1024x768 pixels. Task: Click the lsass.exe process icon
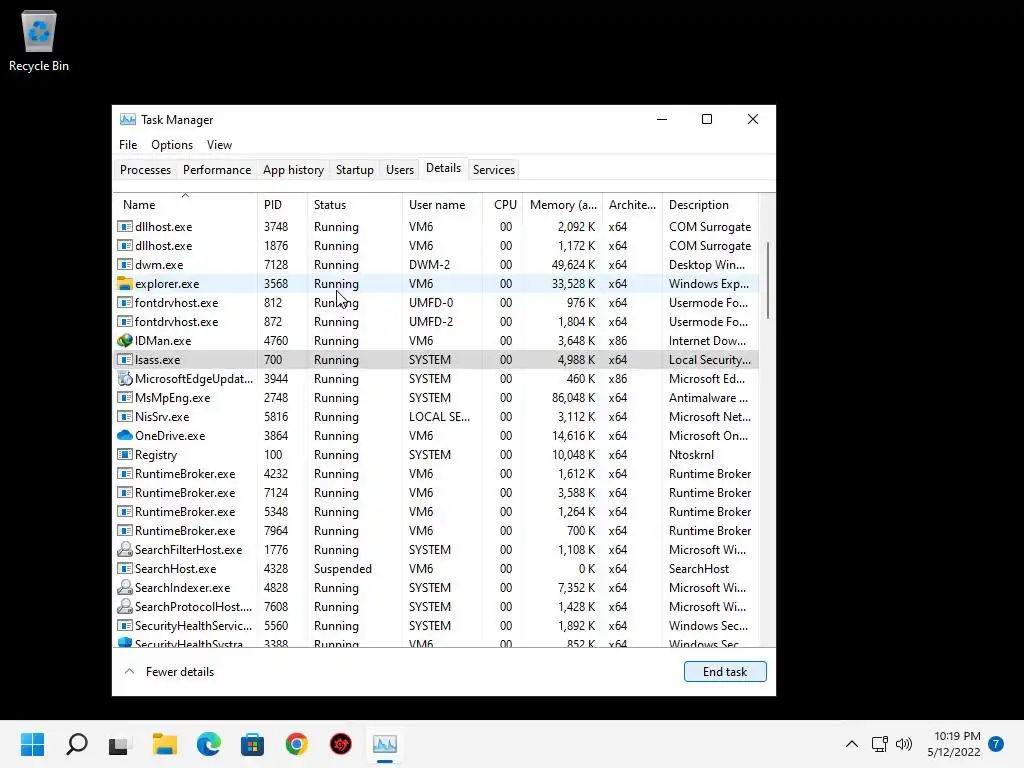125,359
